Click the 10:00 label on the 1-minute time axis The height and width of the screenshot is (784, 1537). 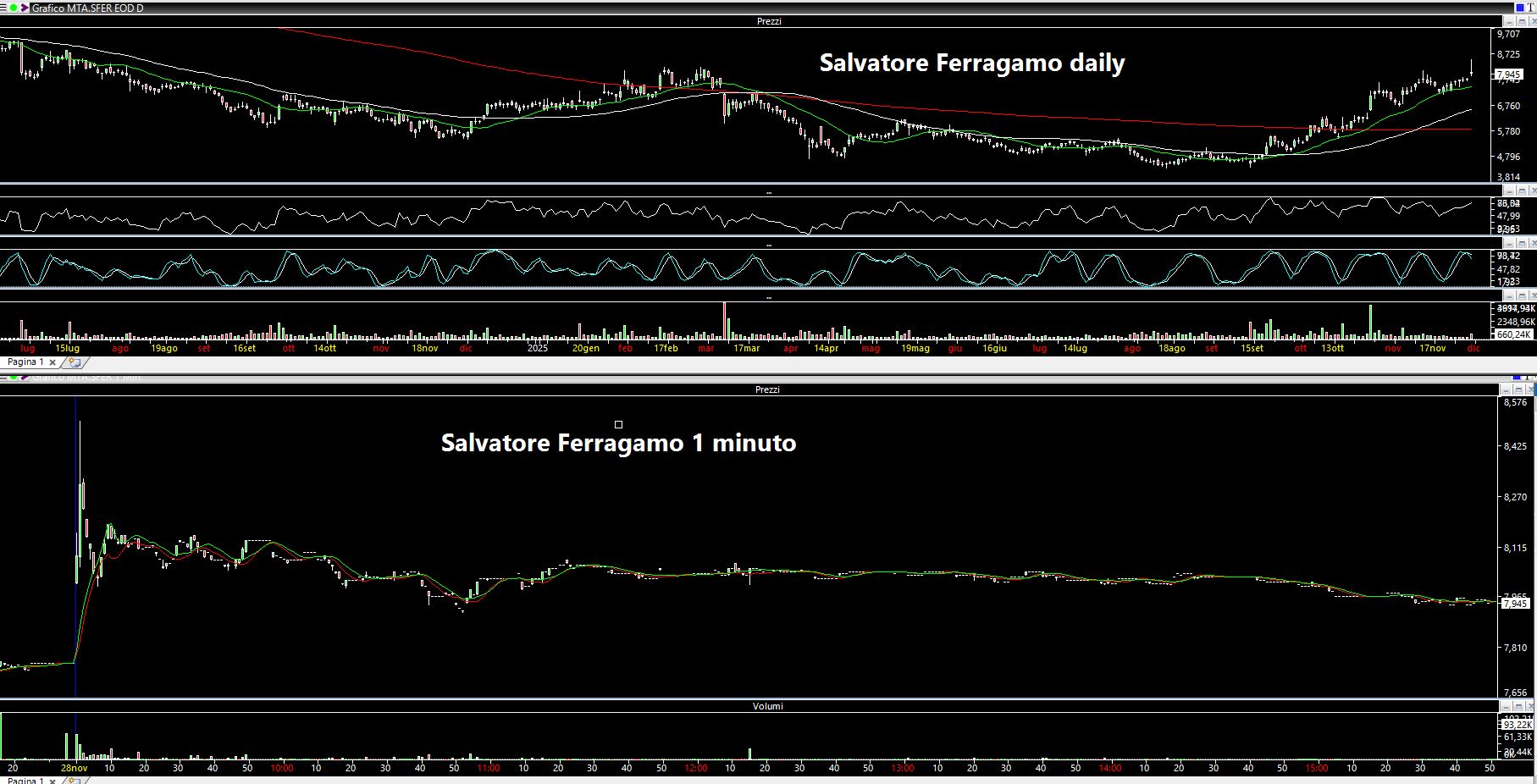[282, 768]
